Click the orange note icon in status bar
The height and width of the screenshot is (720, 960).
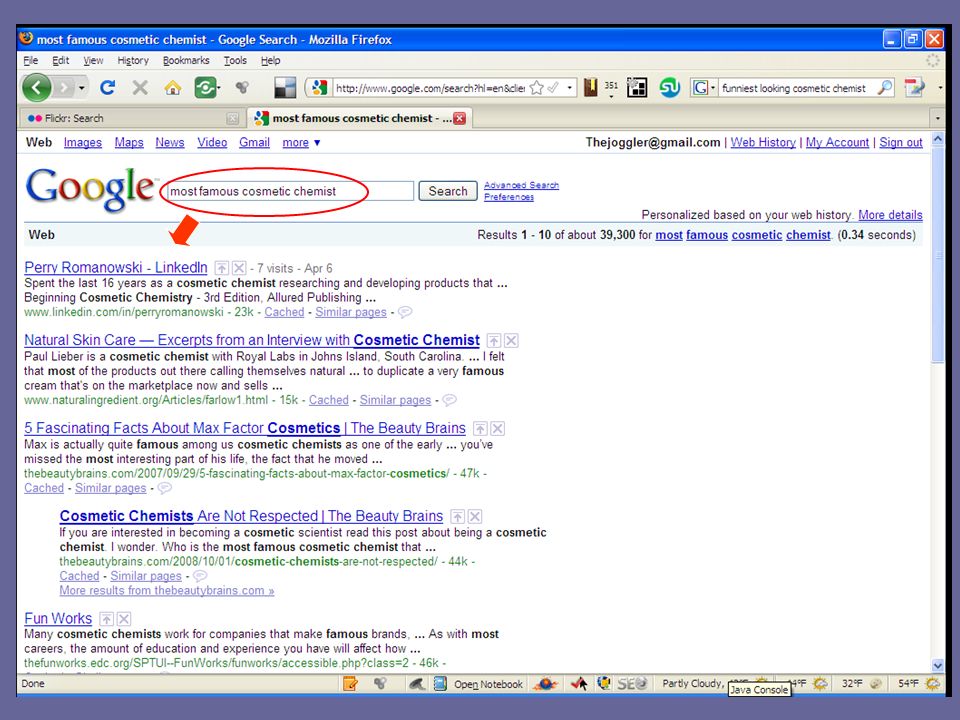coord(350,684)
